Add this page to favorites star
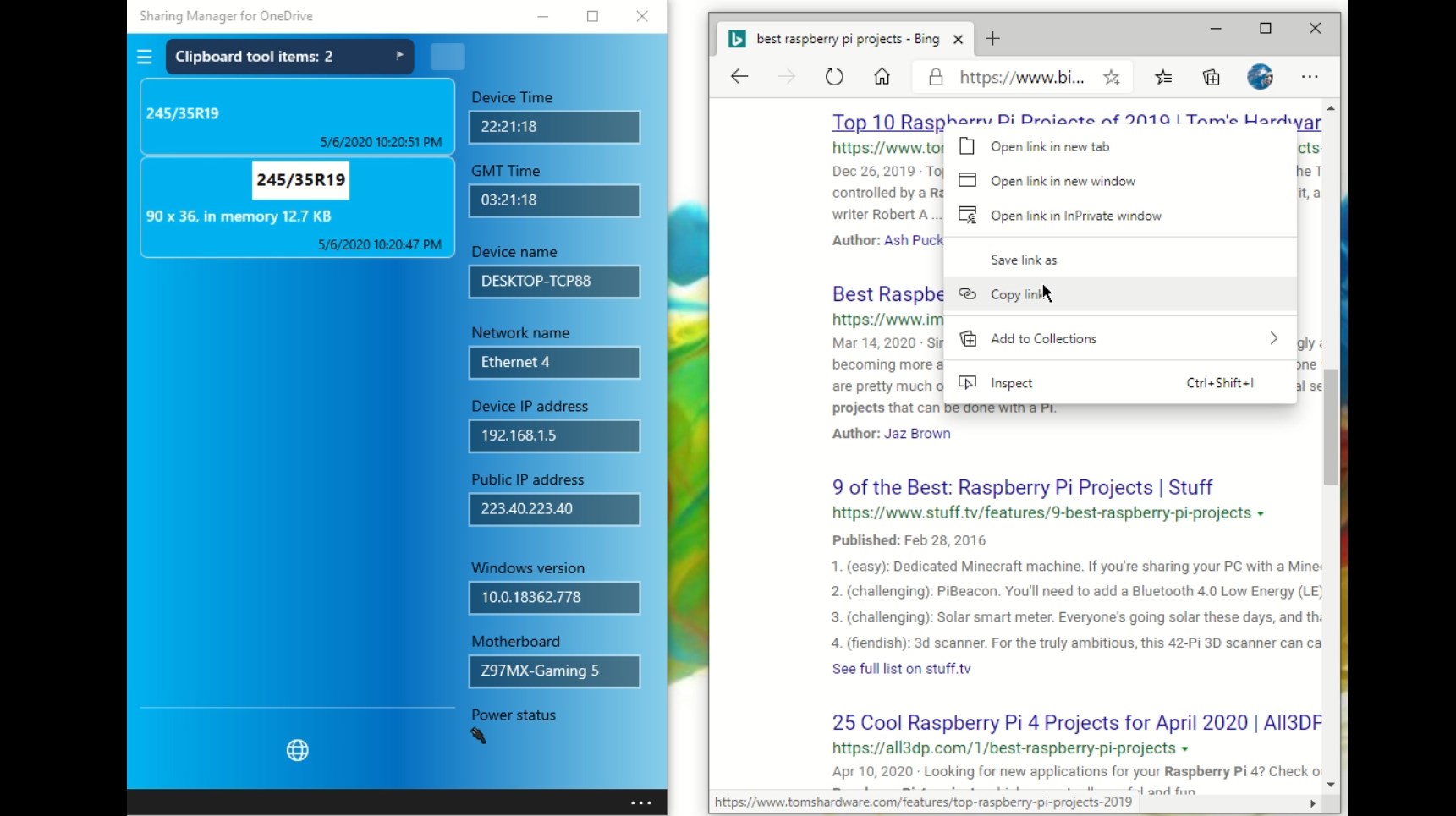The image size is (1456, 816). (1112, 78)
